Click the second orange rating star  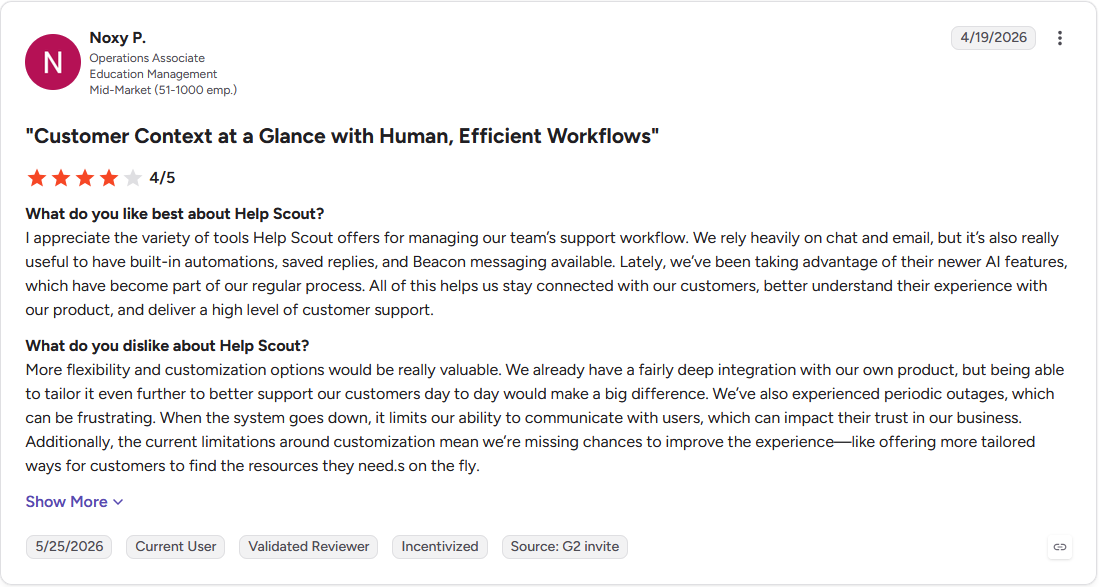tap(61, 178)
